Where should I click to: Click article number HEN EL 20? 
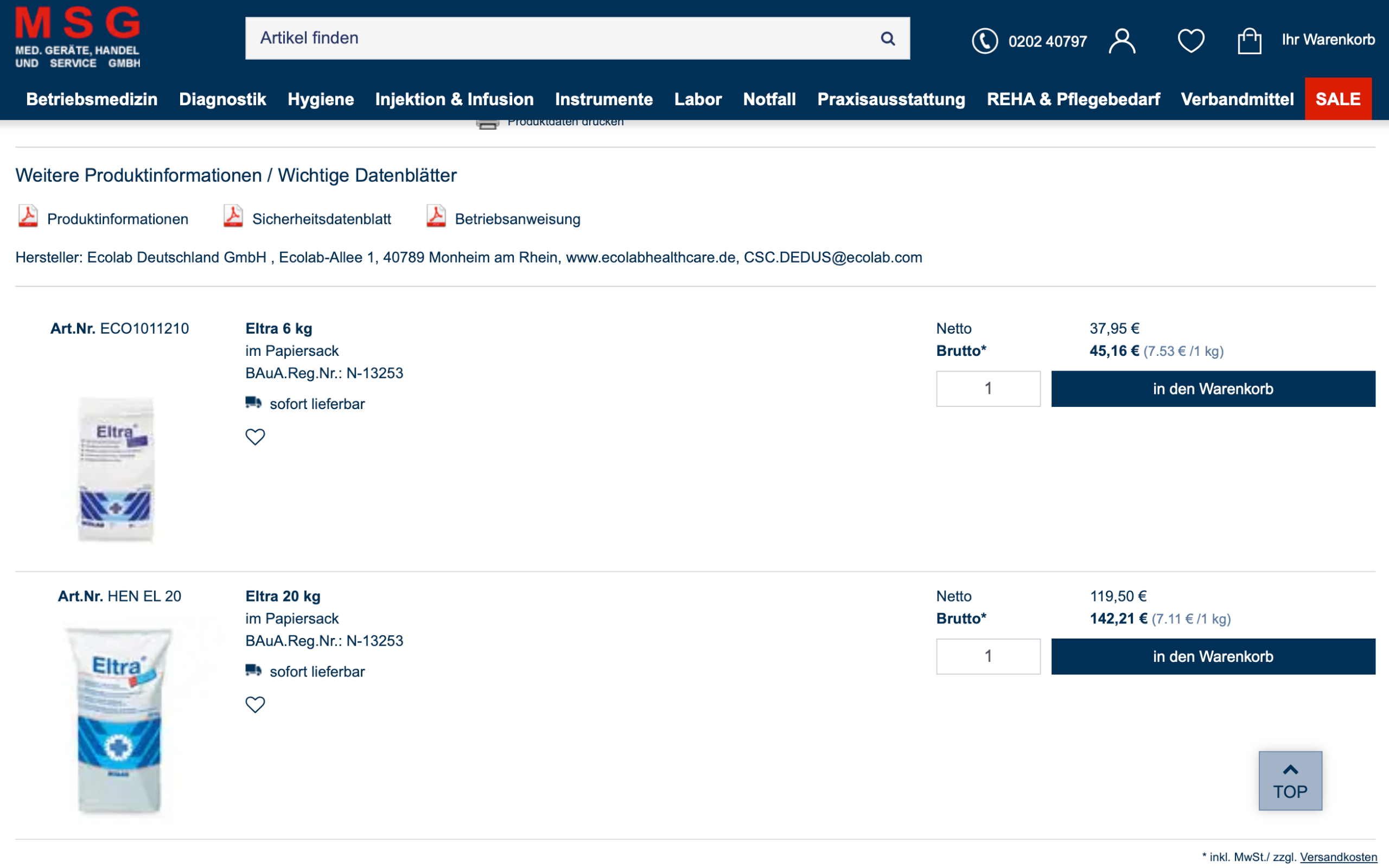coord(144,596)
